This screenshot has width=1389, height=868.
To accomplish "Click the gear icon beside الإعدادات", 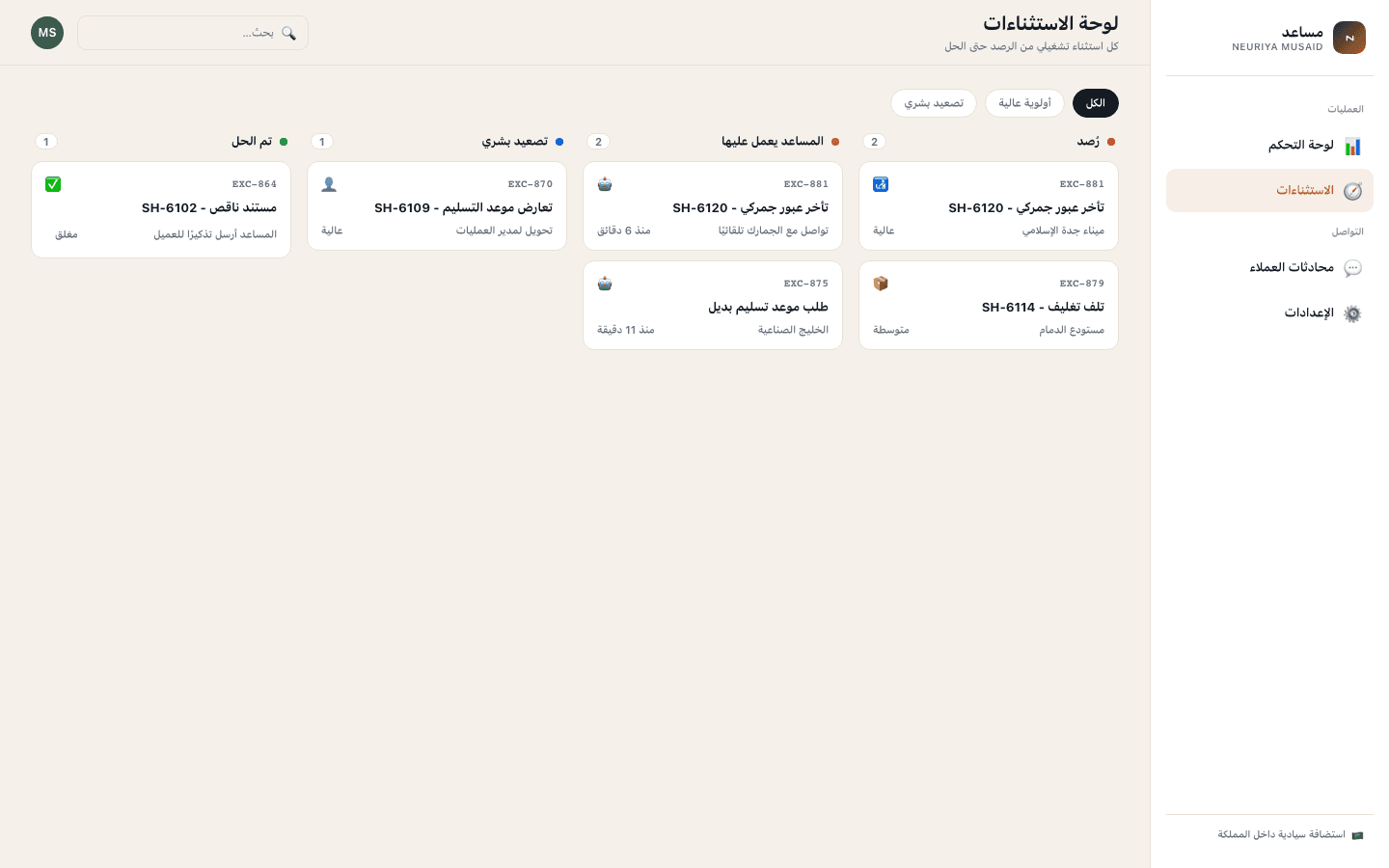I will click(x=1352, y=313).
